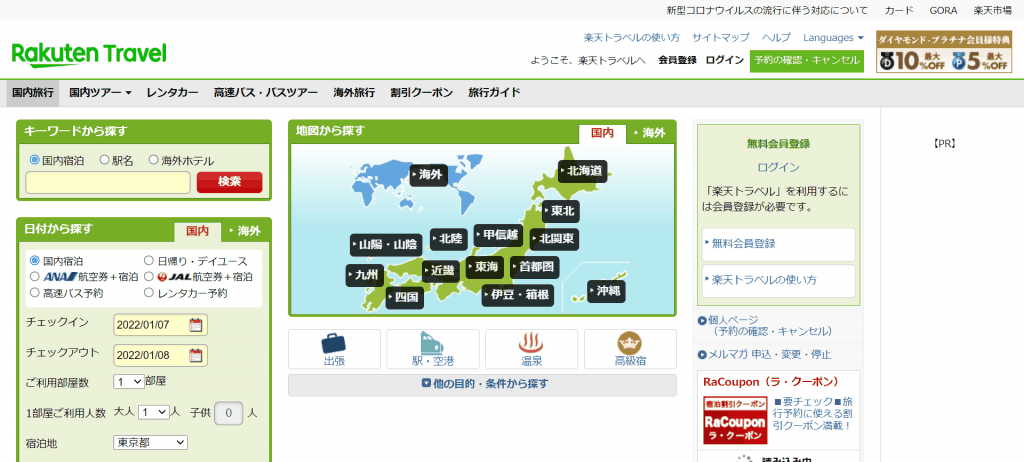The width and height of the screenshot is (1024, 462).
Task: Select 九州 region on the map
Action: pyautogui.click(x=364, y=275)
